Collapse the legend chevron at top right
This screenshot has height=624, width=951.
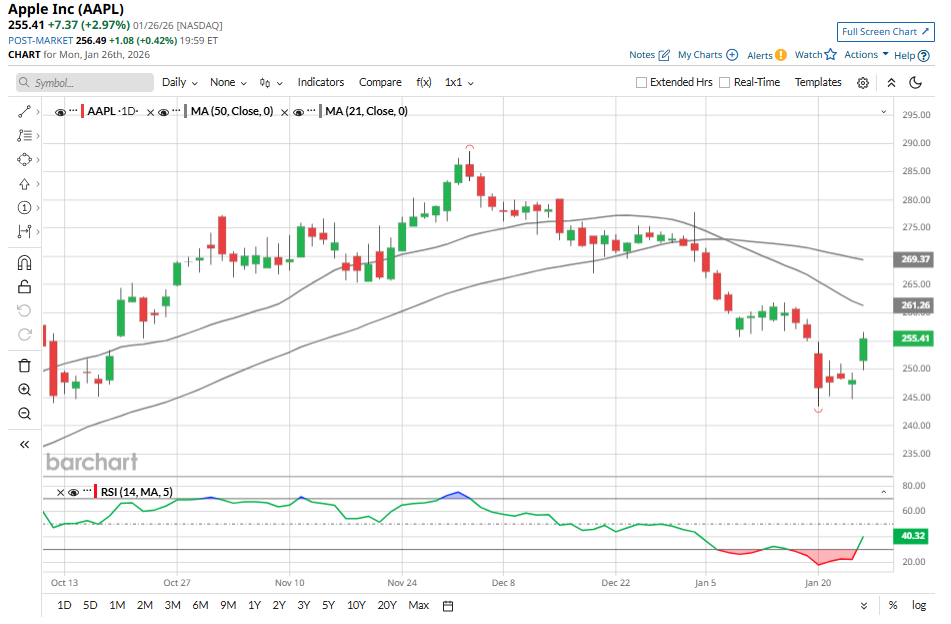[884, 112]
